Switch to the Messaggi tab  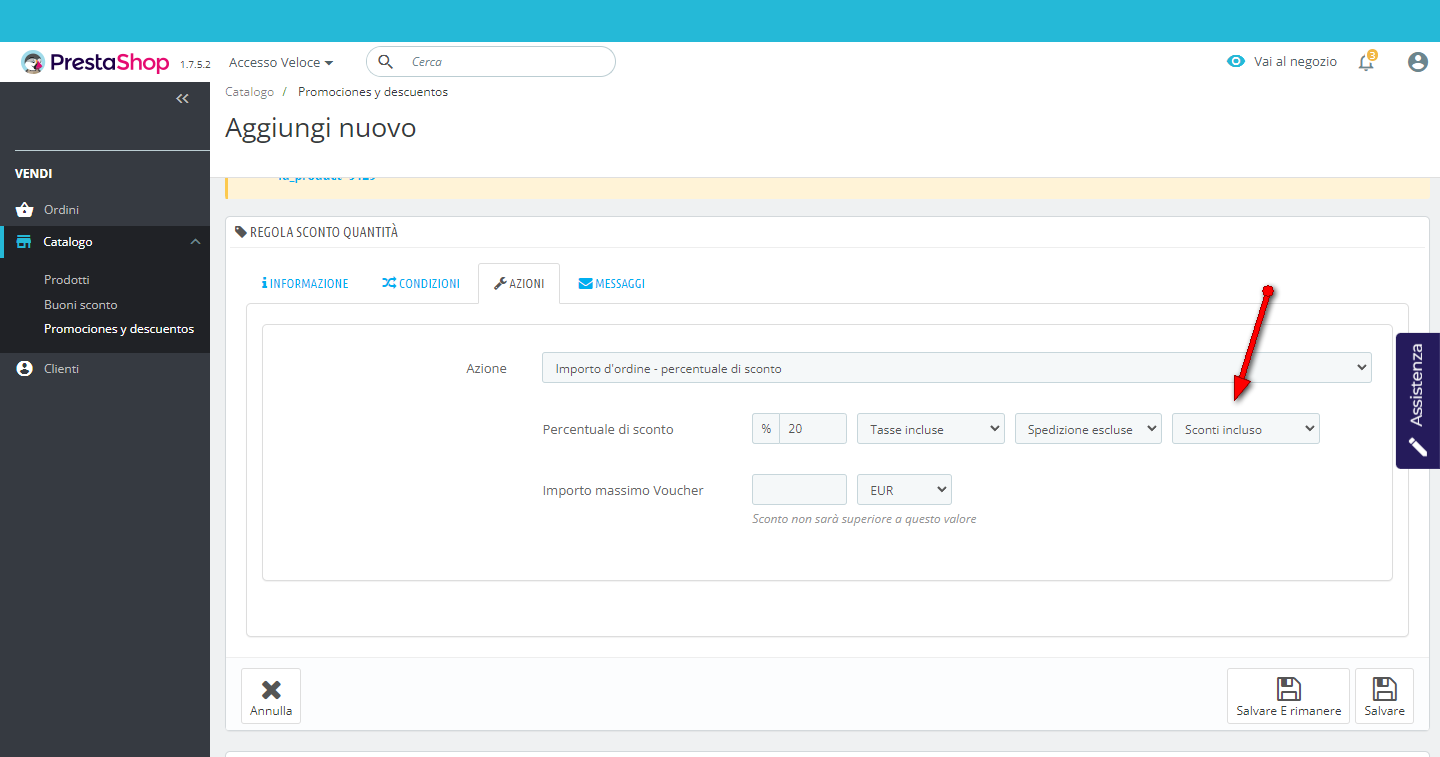611,284
